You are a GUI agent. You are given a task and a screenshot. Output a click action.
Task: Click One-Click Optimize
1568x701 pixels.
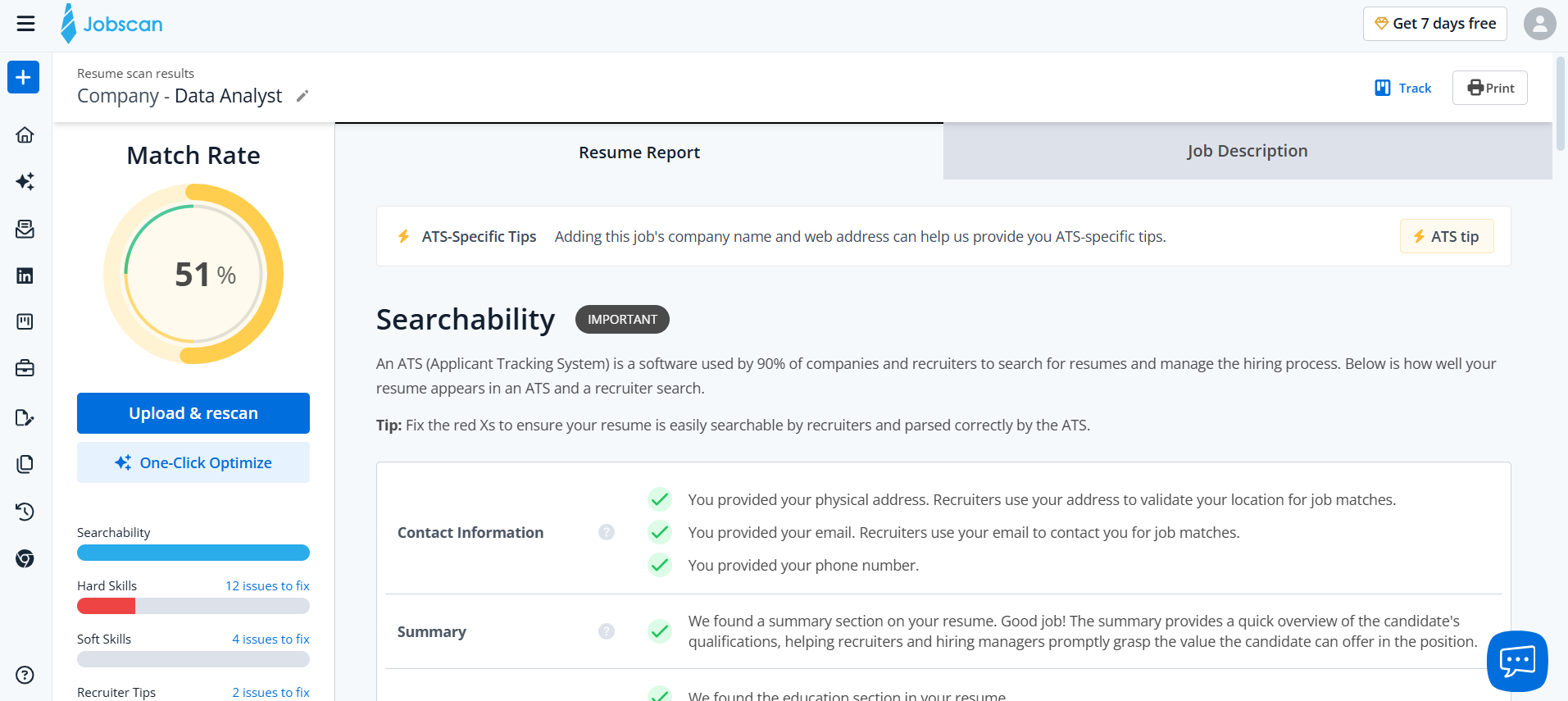(x=193, y=462)
